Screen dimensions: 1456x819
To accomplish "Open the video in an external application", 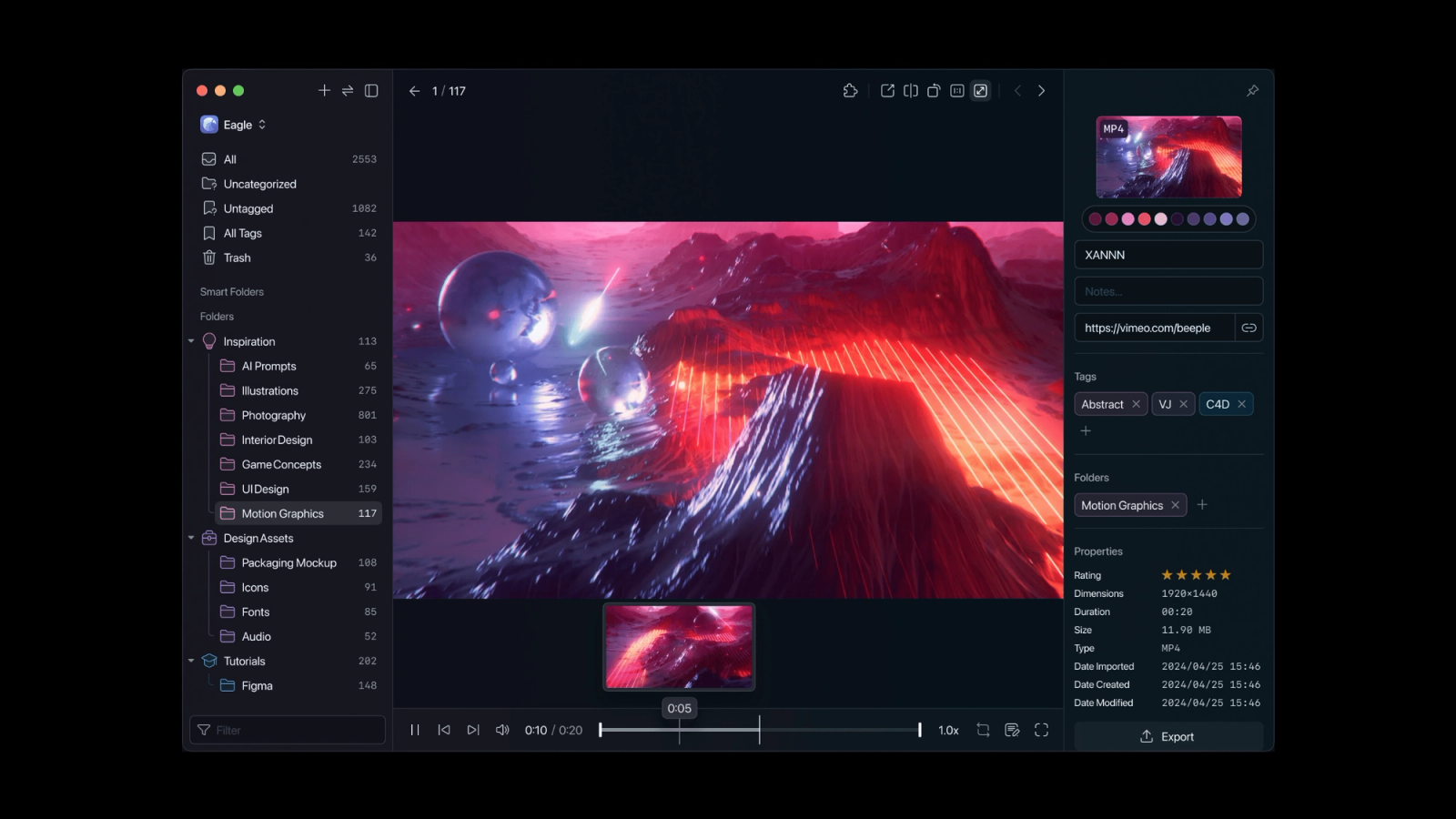I will (x=887, y=91).
